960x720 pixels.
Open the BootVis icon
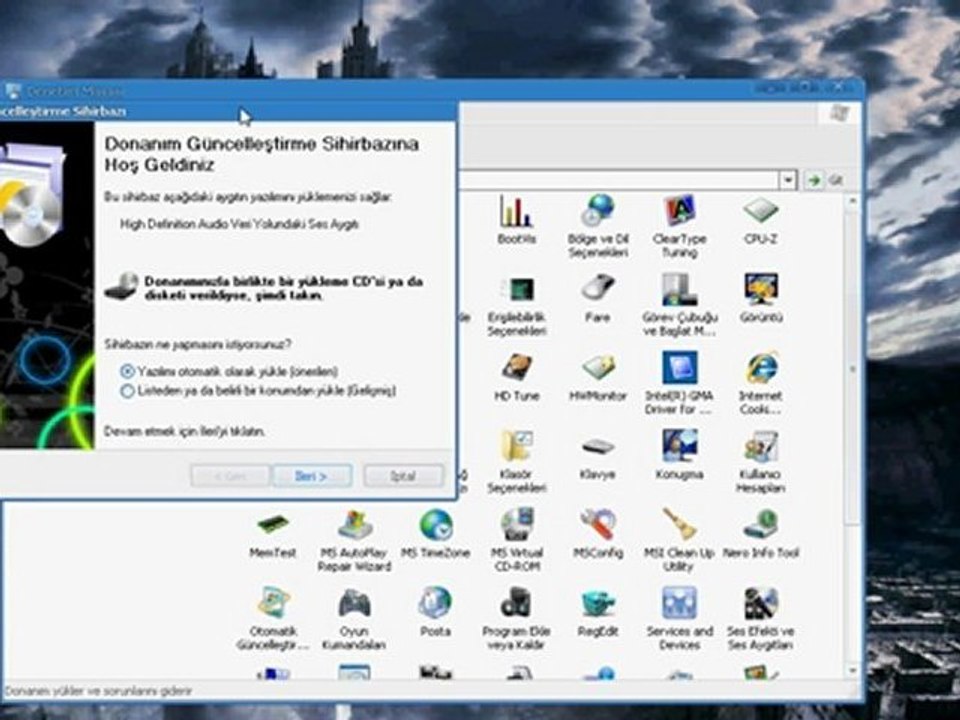pos(516,212)
